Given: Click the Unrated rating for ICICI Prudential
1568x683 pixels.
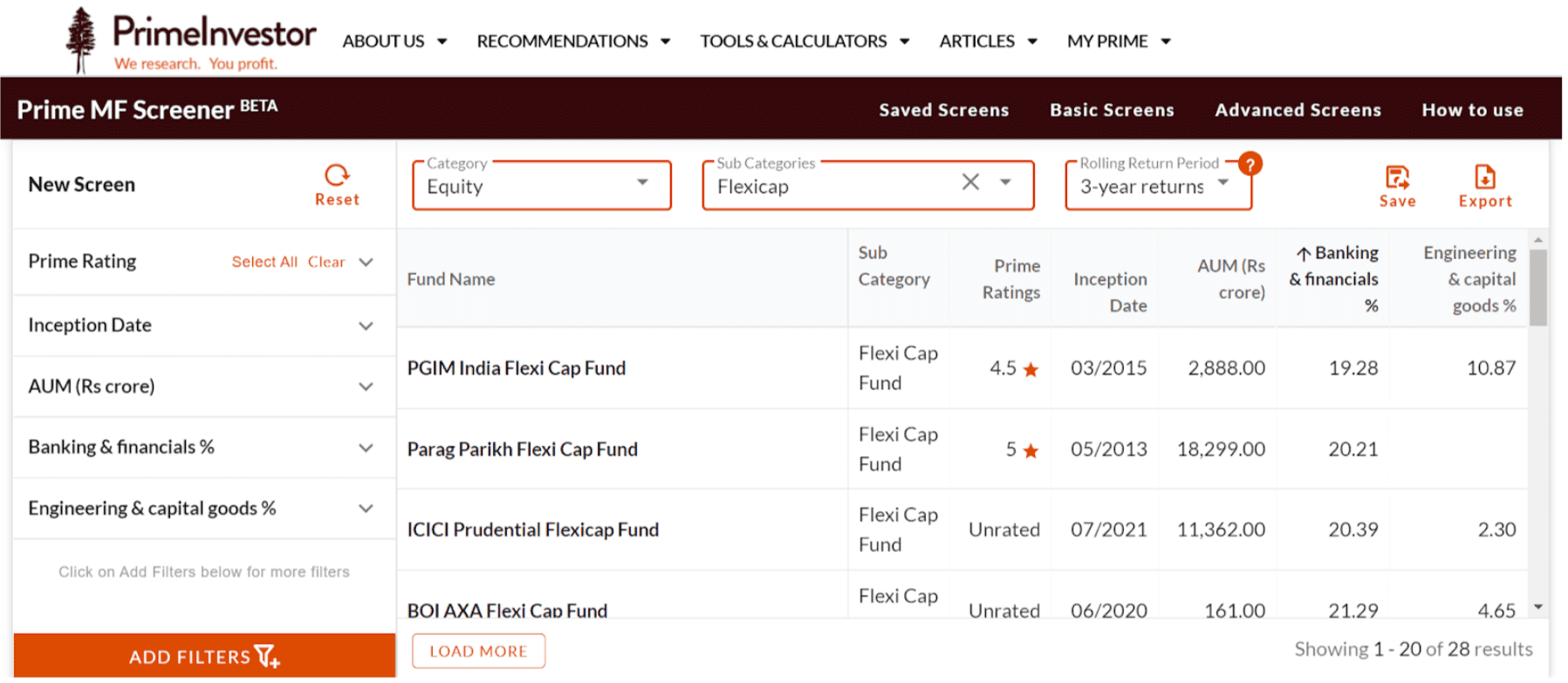Looking at the screenshot, I should coord(1004,530).
